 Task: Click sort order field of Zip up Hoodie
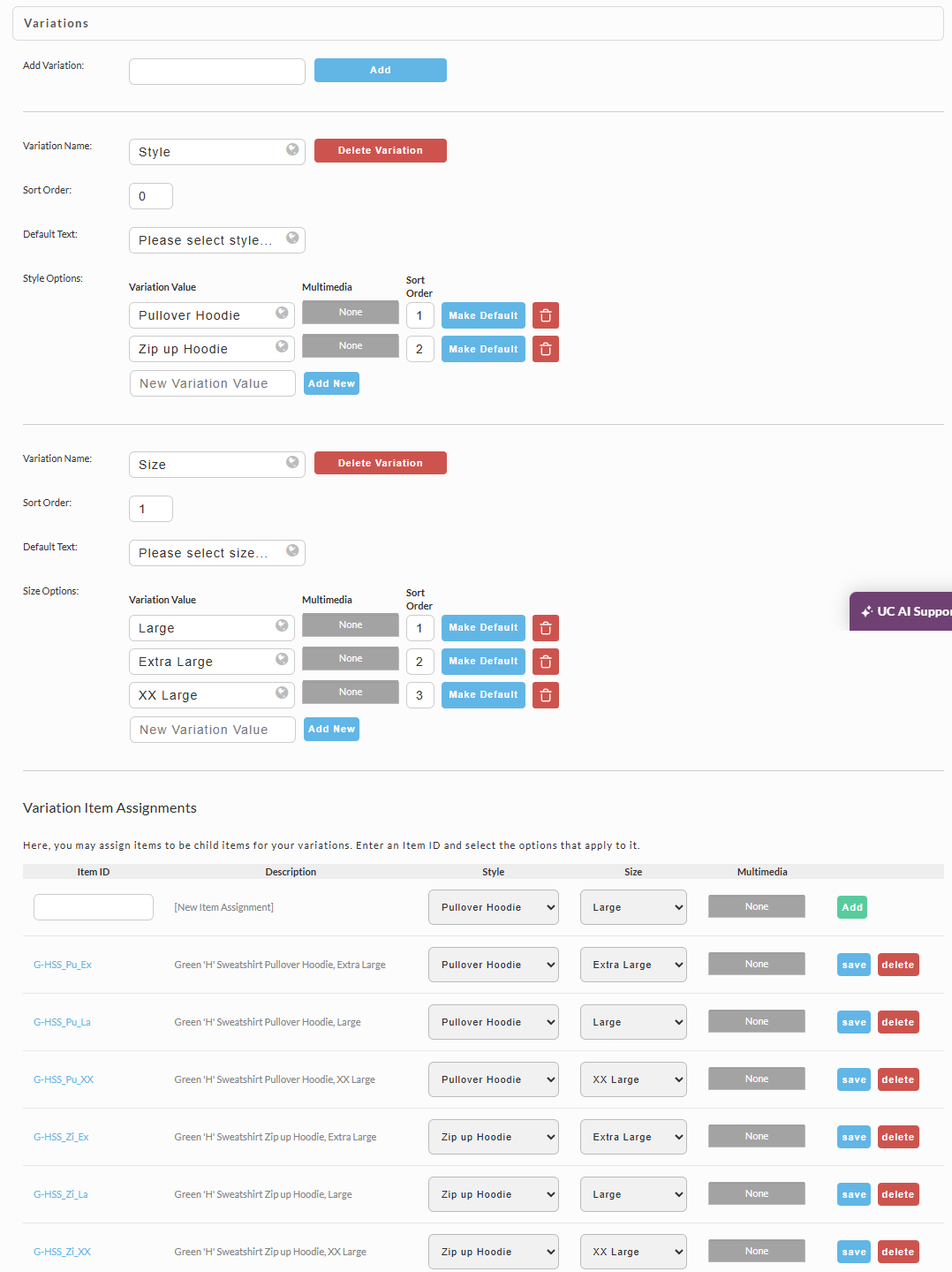click(x=420, y=349)
